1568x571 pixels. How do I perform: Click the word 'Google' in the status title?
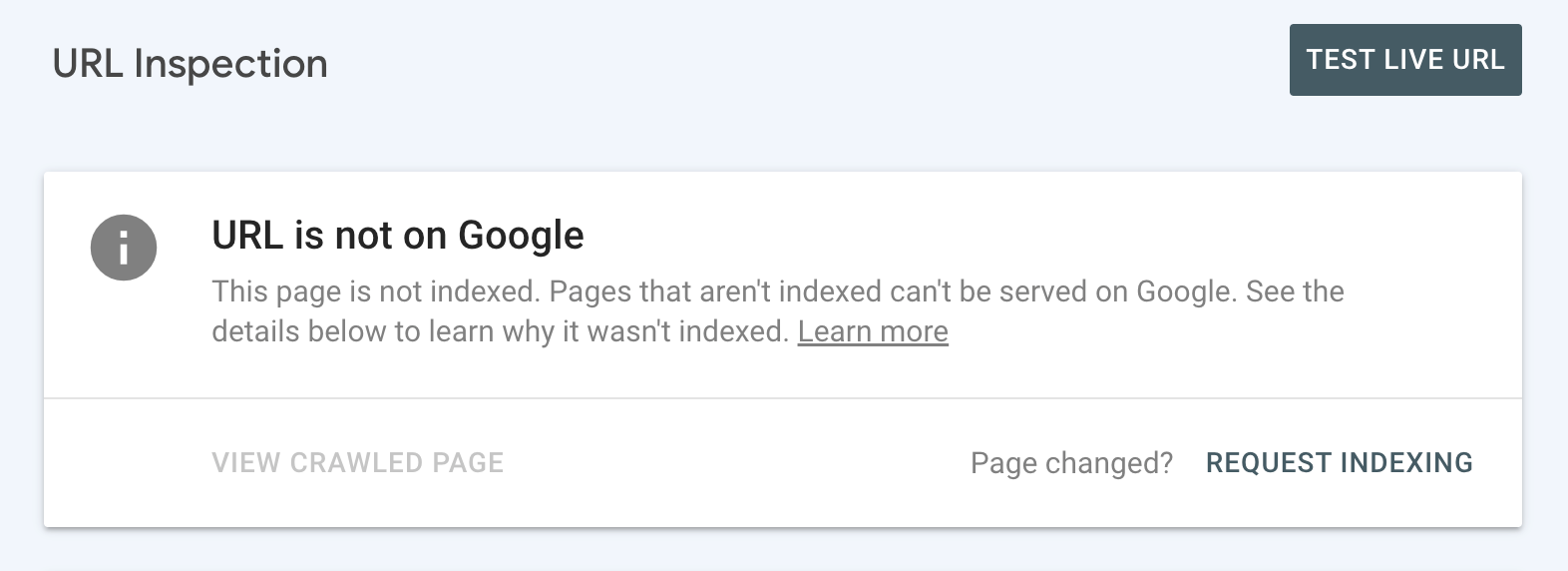click(x=521, y=236)
